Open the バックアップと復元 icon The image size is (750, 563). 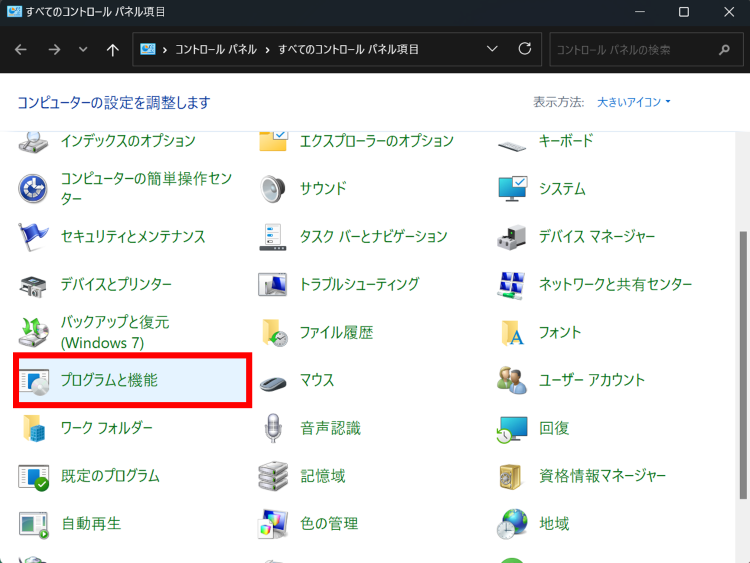33,332
